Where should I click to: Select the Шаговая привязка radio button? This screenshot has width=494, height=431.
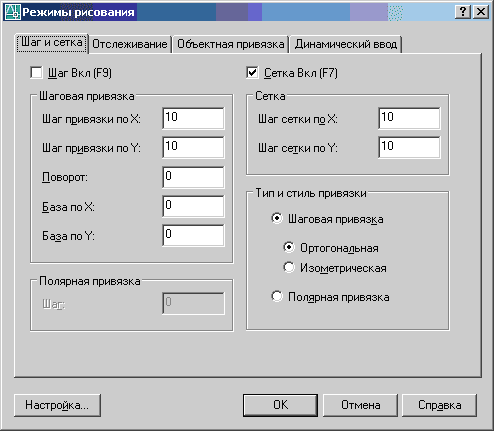coord(277,219)
